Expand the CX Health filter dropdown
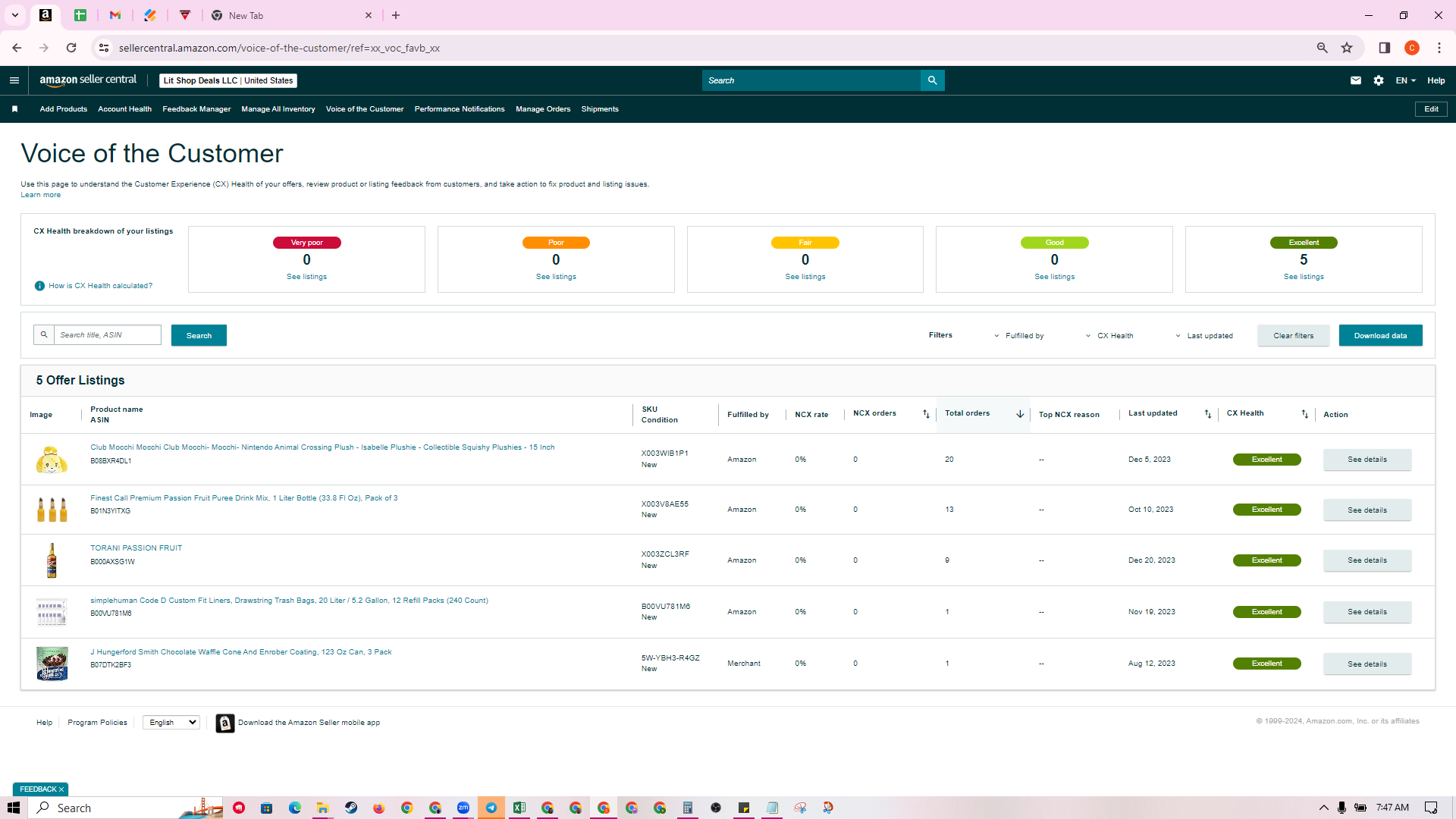The image size is (1456, 819). (x=1109, y=336)
